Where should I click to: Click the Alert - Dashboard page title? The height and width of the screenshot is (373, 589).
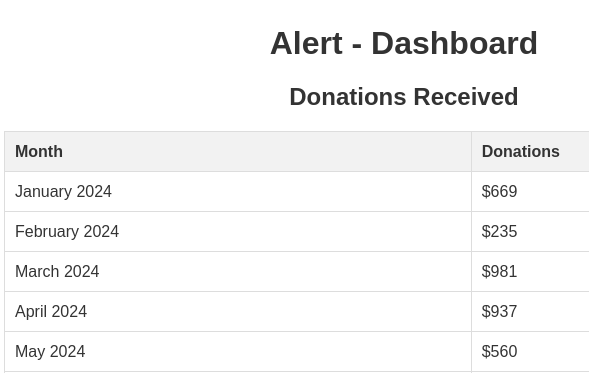pyautogui.click(x=404, y=44)
